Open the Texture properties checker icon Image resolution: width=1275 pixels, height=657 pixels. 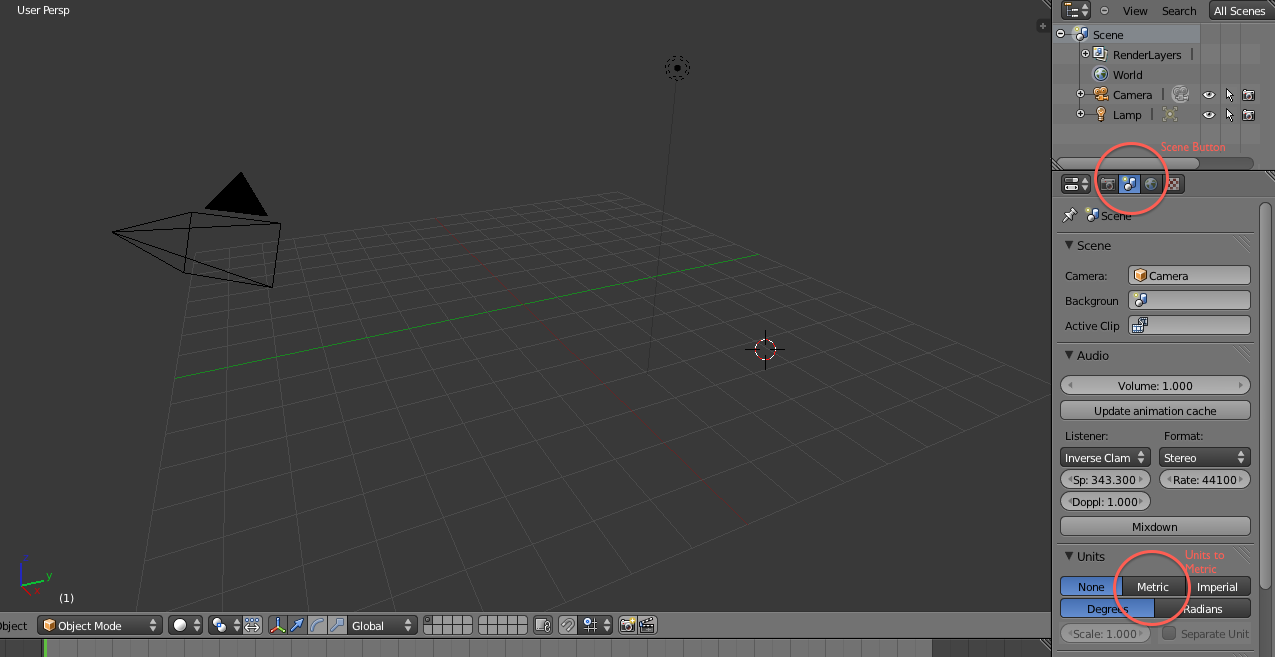point(1173,184)
